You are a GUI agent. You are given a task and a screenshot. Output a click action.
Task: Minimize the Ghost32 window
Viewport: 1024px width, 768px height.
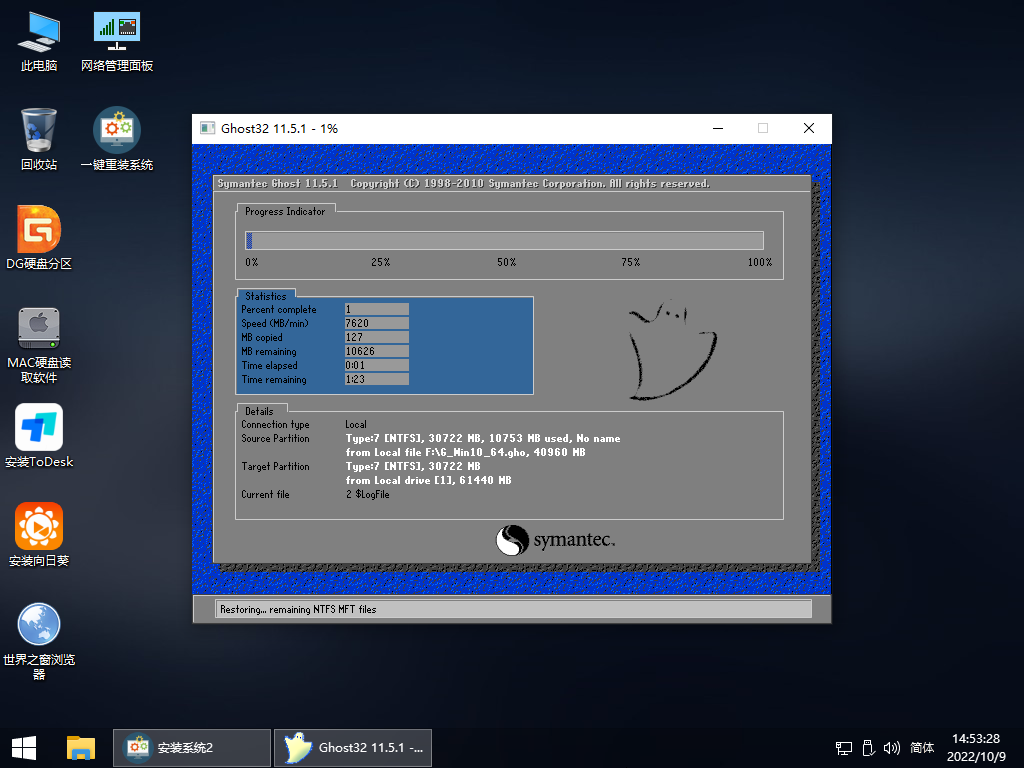[x=717, y=128]
